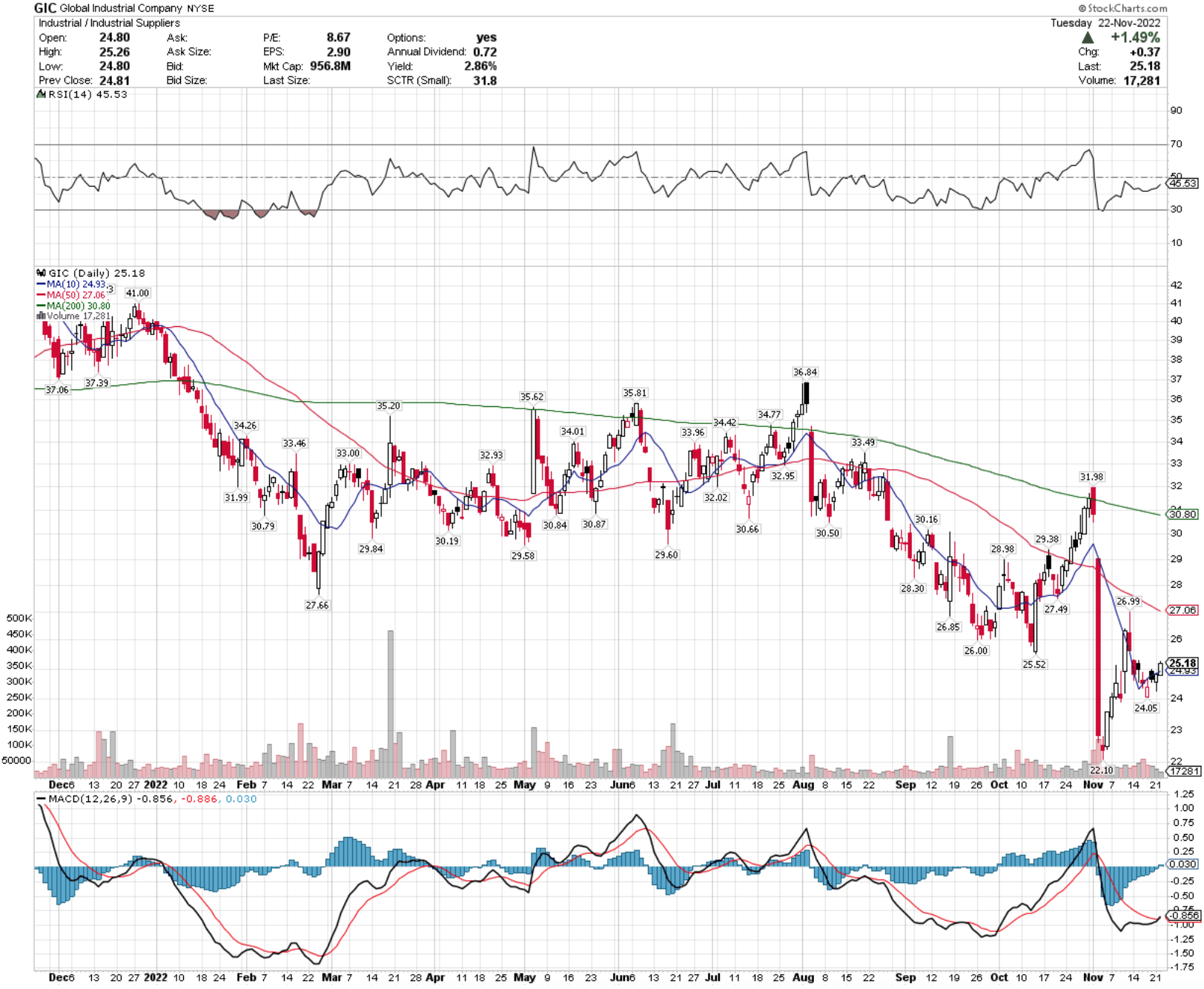The width and height of the screenshot is (1204, 989).
Task: Select the MA(10) 24.93 legend entry
Action: [x=70, y=284]
